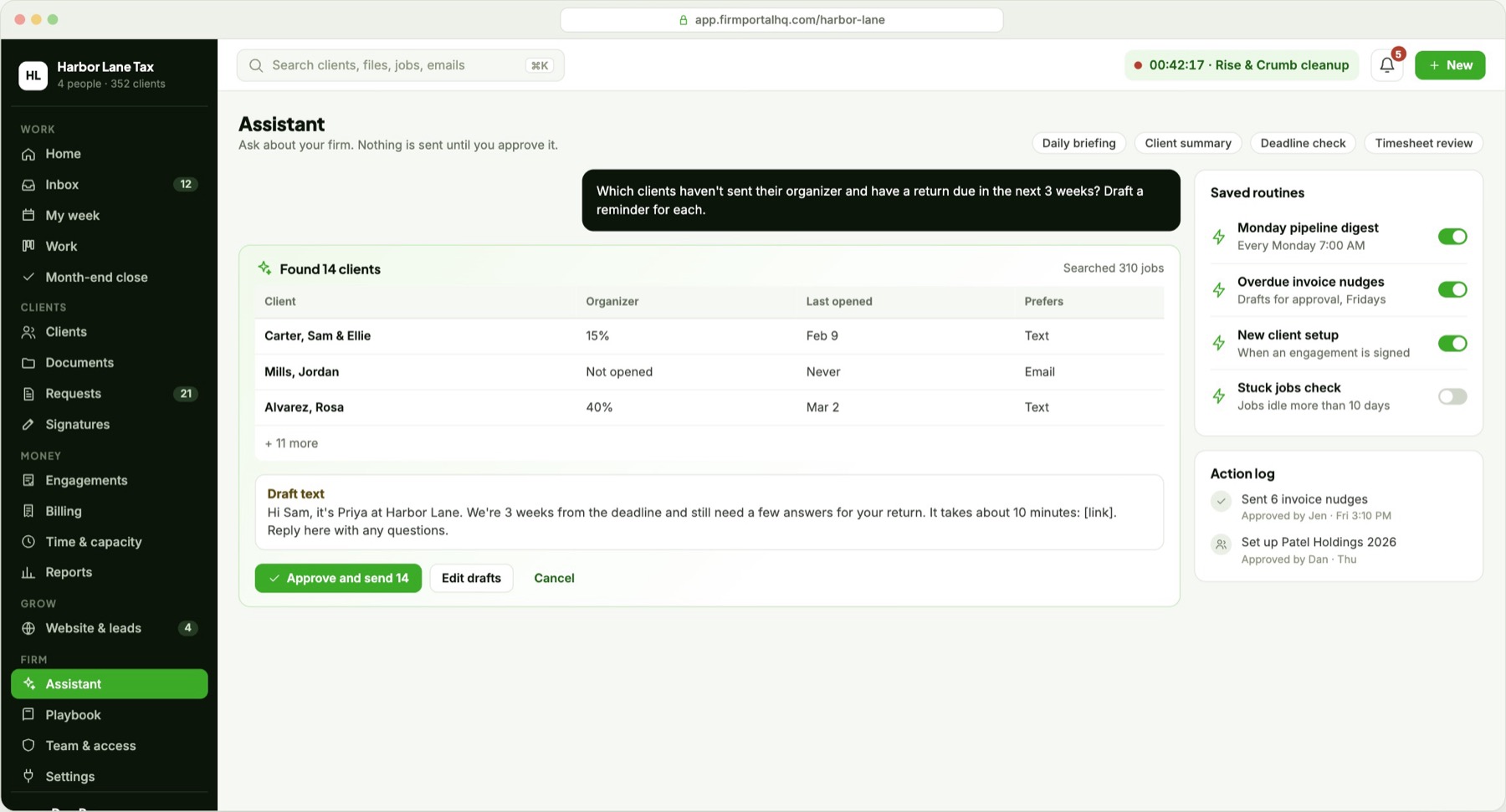Screen dimensions: 1506x812
Task: Click the green New button
Action: point(1450,65)
